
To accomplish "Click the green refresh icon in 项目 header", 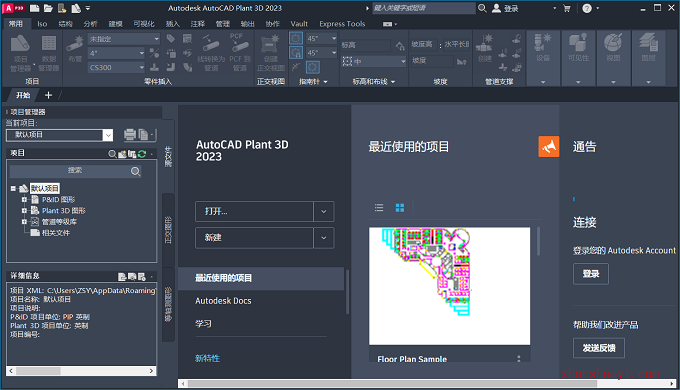I will [142, 154].
